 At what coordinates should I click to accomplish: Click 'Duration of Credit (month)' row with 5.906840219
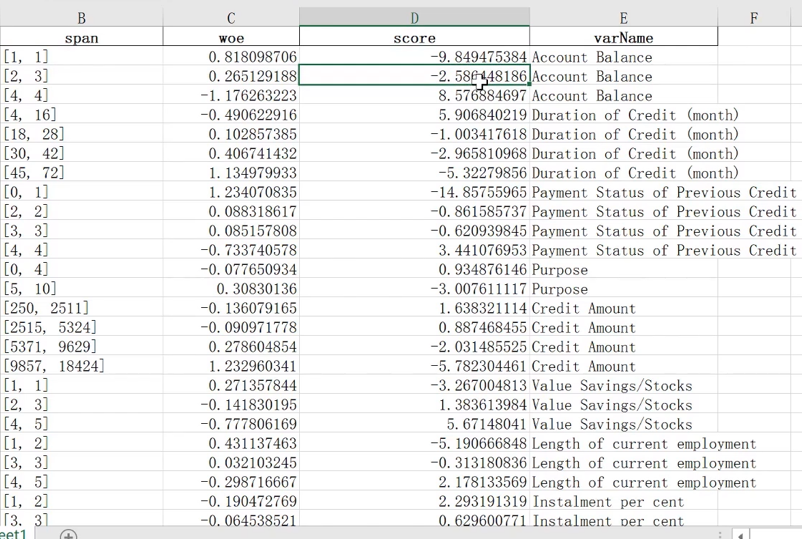(635, 115)
